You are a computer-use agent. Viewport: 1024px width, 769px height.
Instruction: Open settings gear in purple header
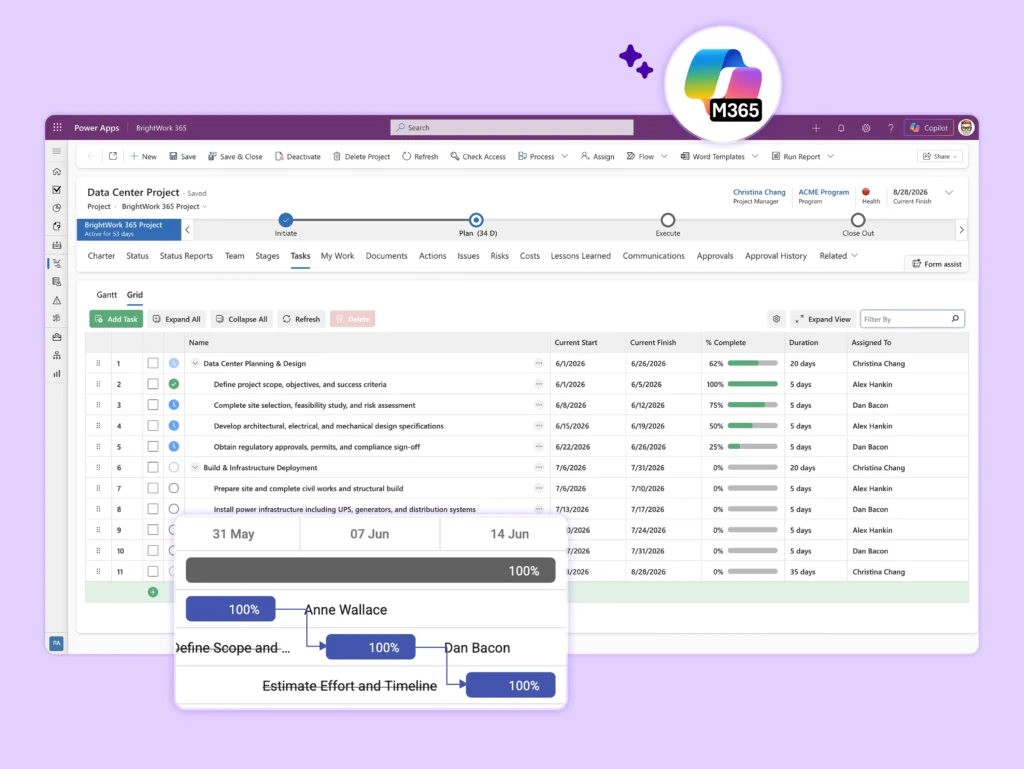pos(866,128)
